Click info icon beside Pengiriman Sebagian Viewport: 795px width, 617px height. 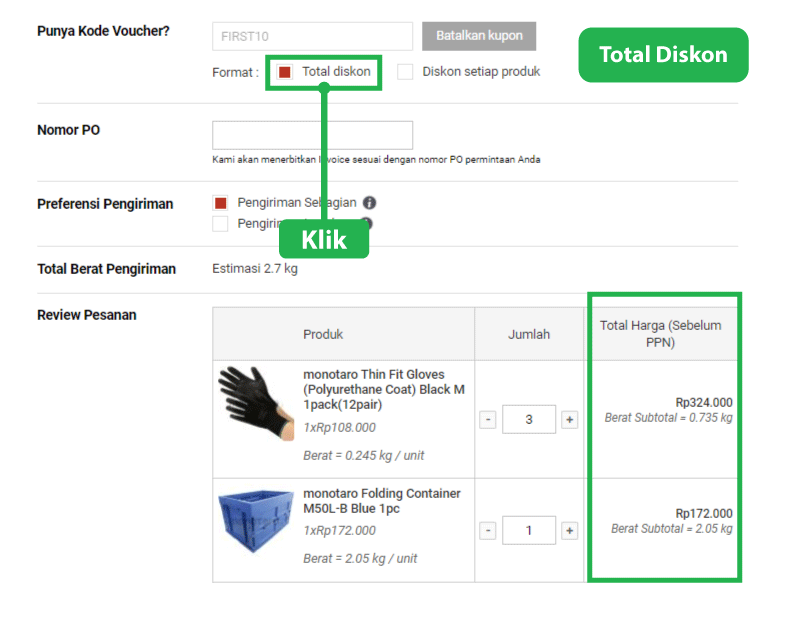(370, 203)
